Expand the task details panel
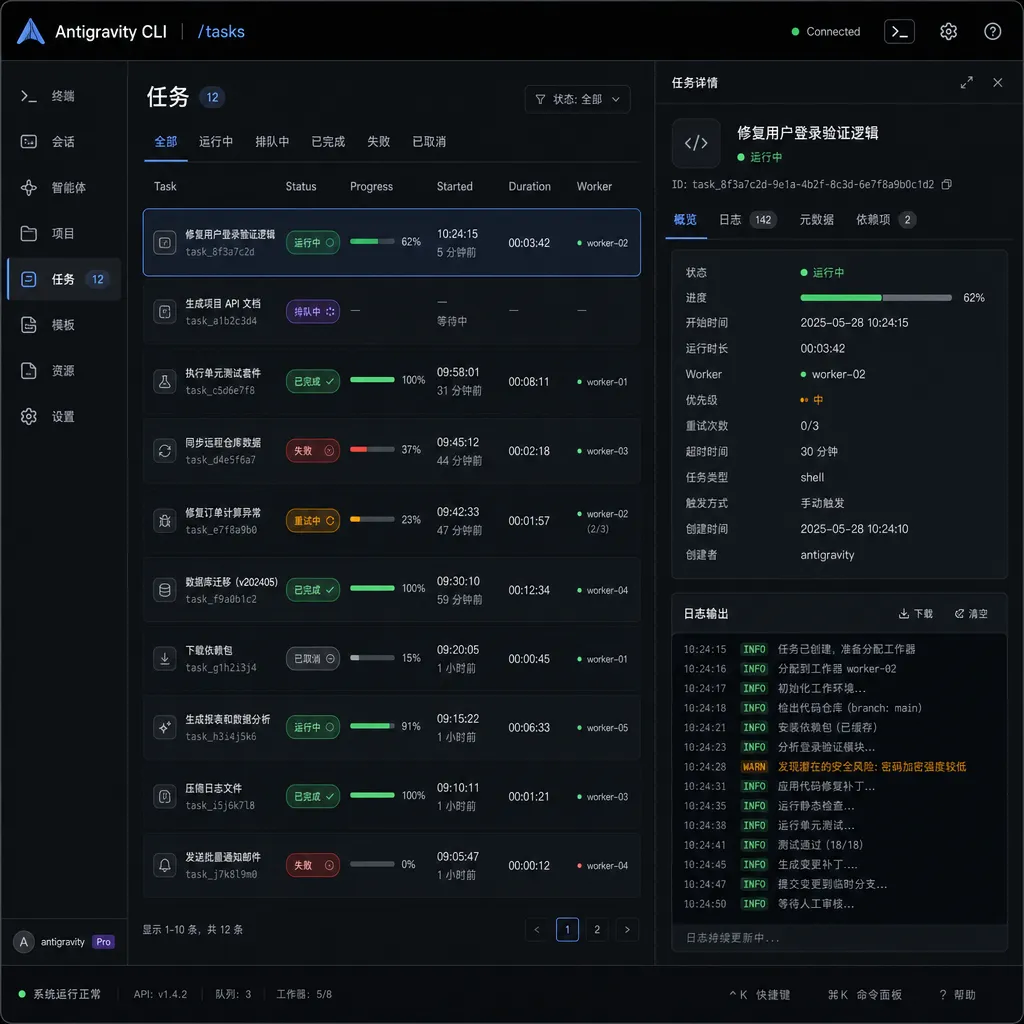 [x=967, y=82]
